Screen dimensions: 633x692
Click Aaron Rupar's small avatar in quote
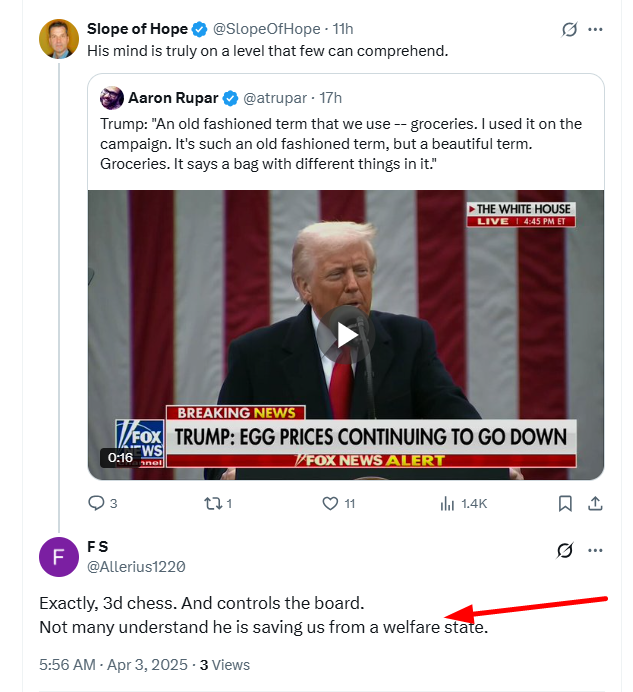coord(112,97)
